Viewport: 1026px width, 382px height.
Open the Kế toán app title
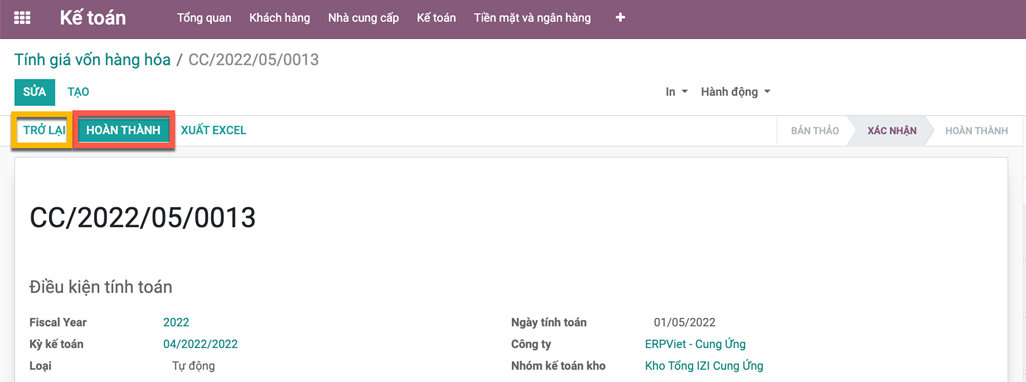point(92,18)
